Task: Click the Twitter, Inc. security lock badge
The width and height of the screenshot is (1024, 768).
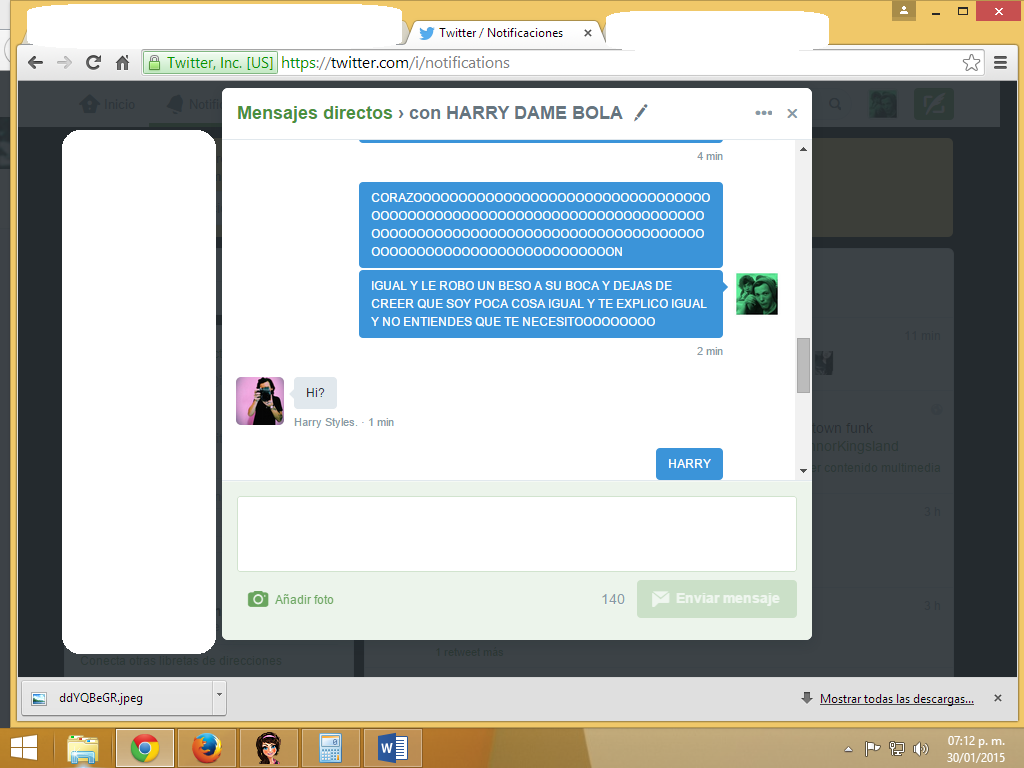Action: click(210, 63)
